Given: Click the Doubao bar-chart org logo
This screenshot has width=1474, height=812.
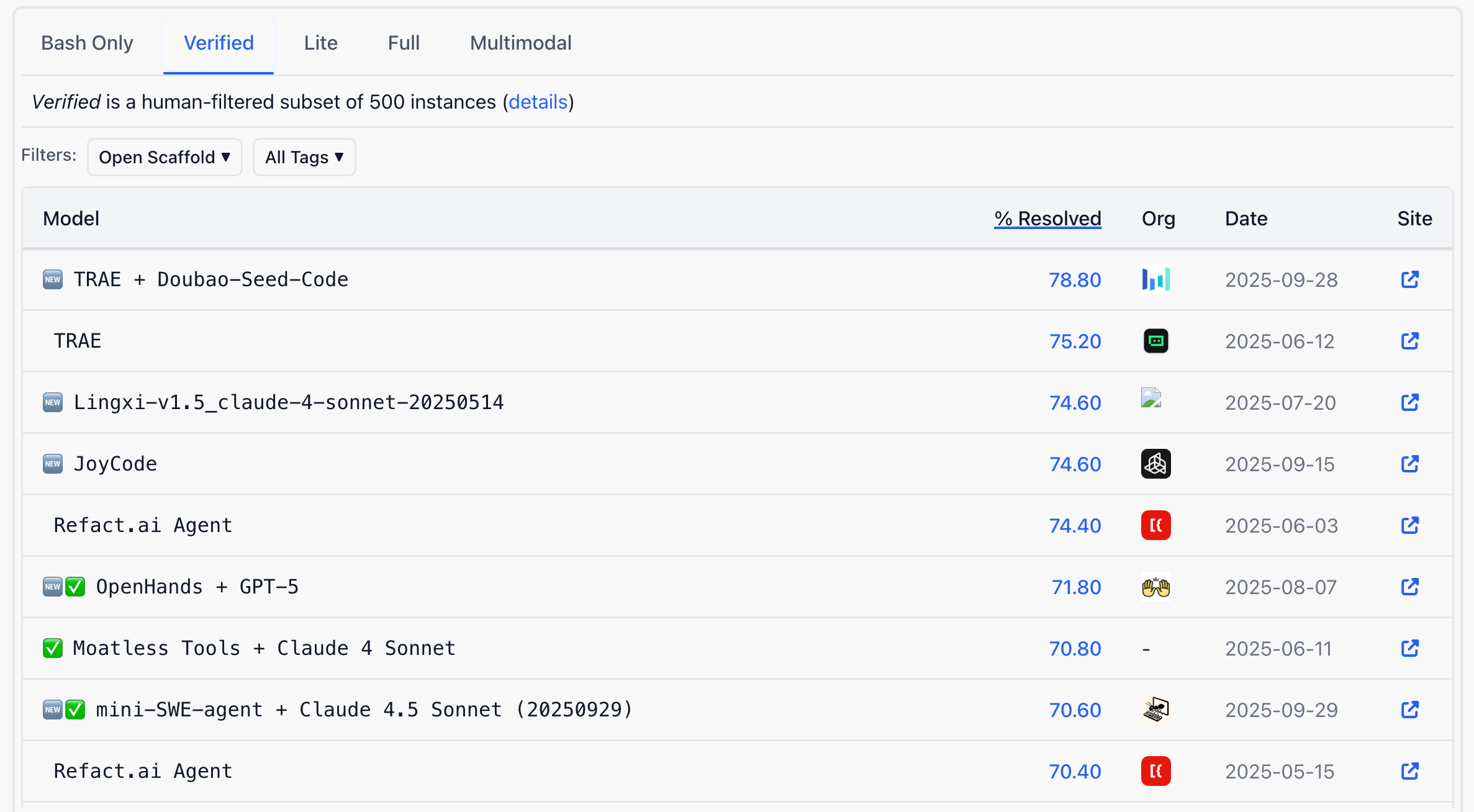Looking at the screenshot, I should click(x=1155, y=279).
